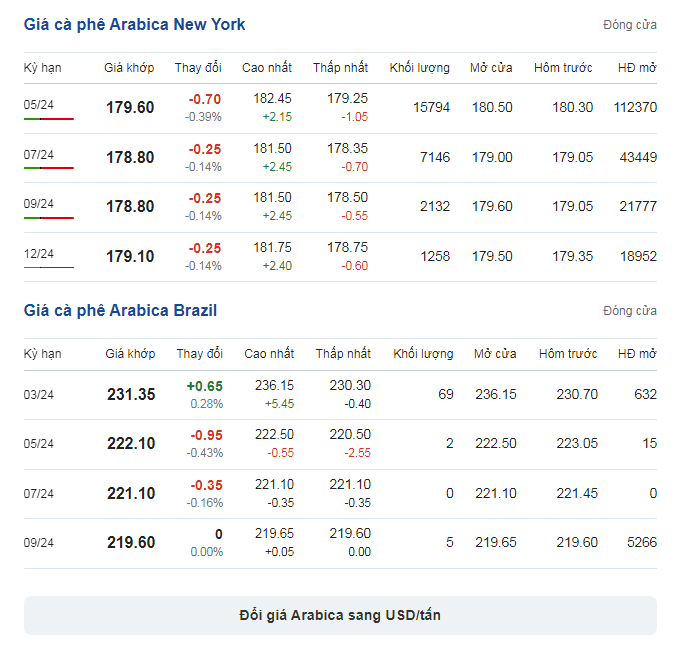This screenshot has height=646, width=682.
Task: Select the 12/24 New York contract term
Action: click(x=39, y=254)
